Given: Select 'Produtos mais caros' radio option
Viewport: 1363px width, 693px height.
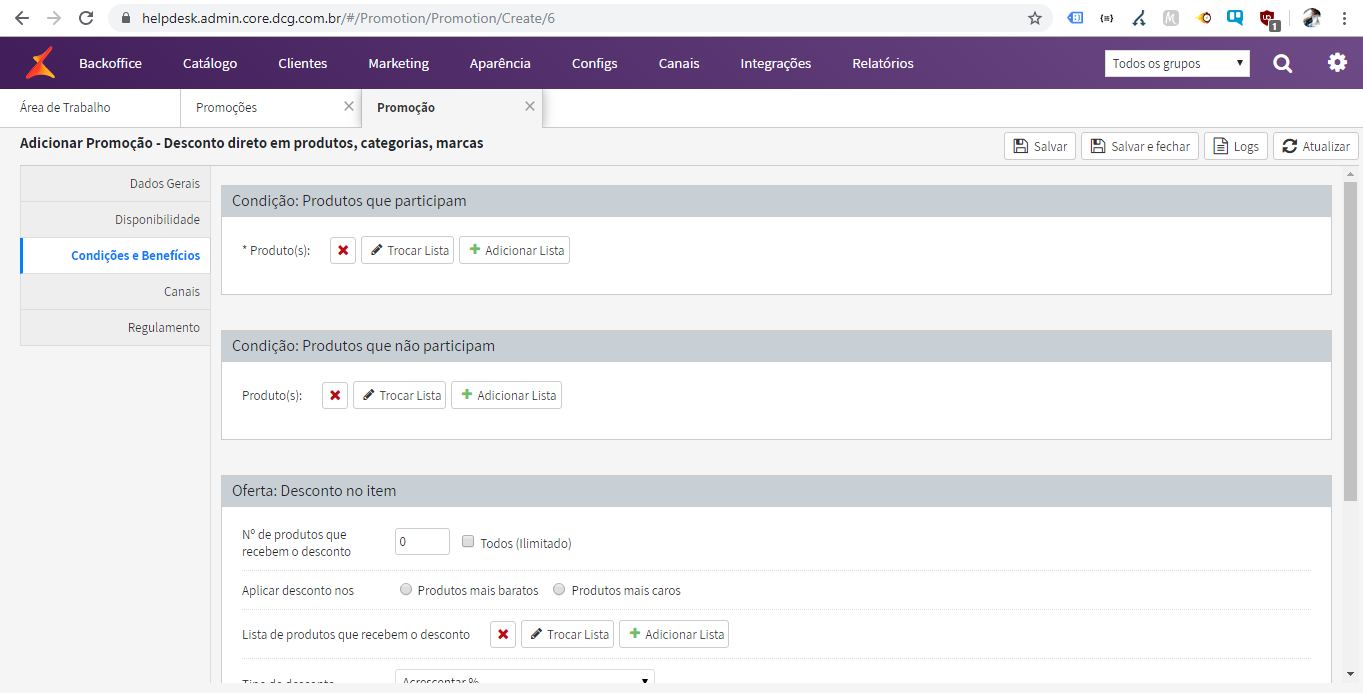Looking at the screenshot, I should pos(559,589).
